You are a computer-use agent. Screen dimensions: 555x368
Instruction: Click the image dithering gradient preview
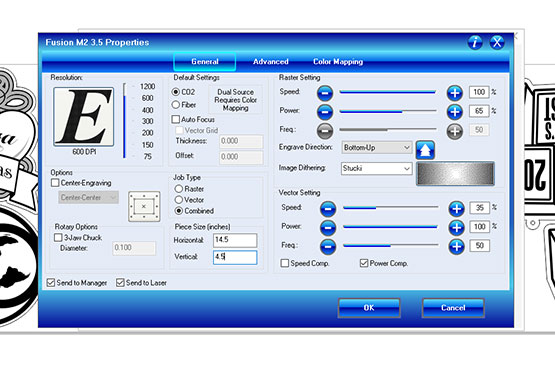point(456,173)
